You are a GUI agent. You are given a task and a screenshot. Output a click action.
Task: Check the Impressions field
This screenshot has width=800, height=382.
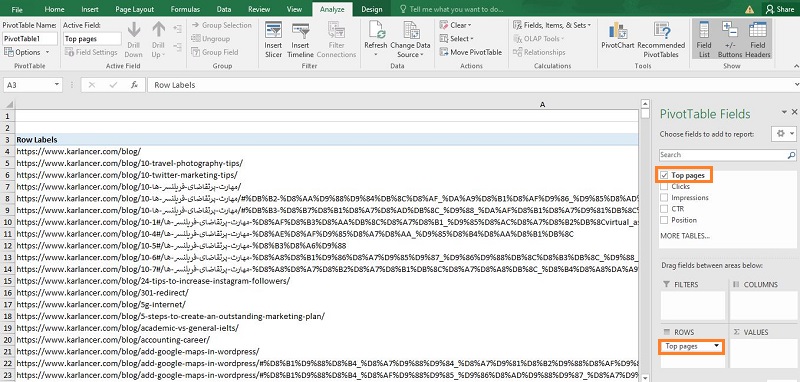click(x=664, y=198)
